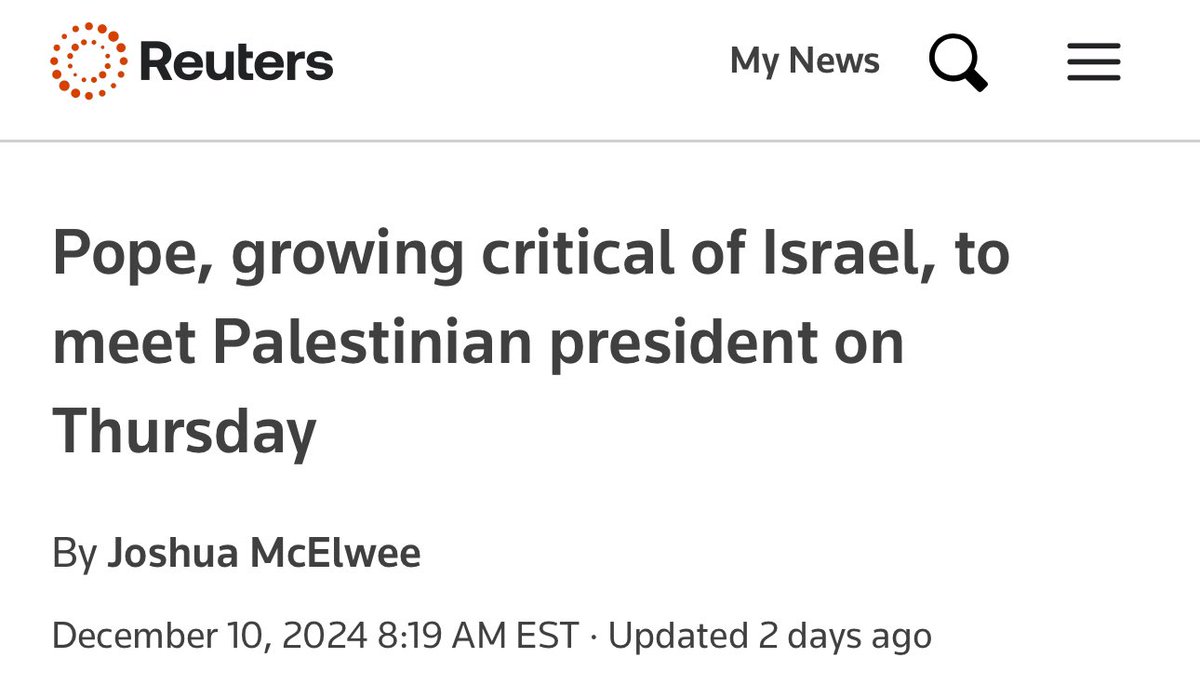The width and height of the screenshot is (1200, 698).
Task: Click the phrase 'growing critical' in headline
Action: click(450, 255)
